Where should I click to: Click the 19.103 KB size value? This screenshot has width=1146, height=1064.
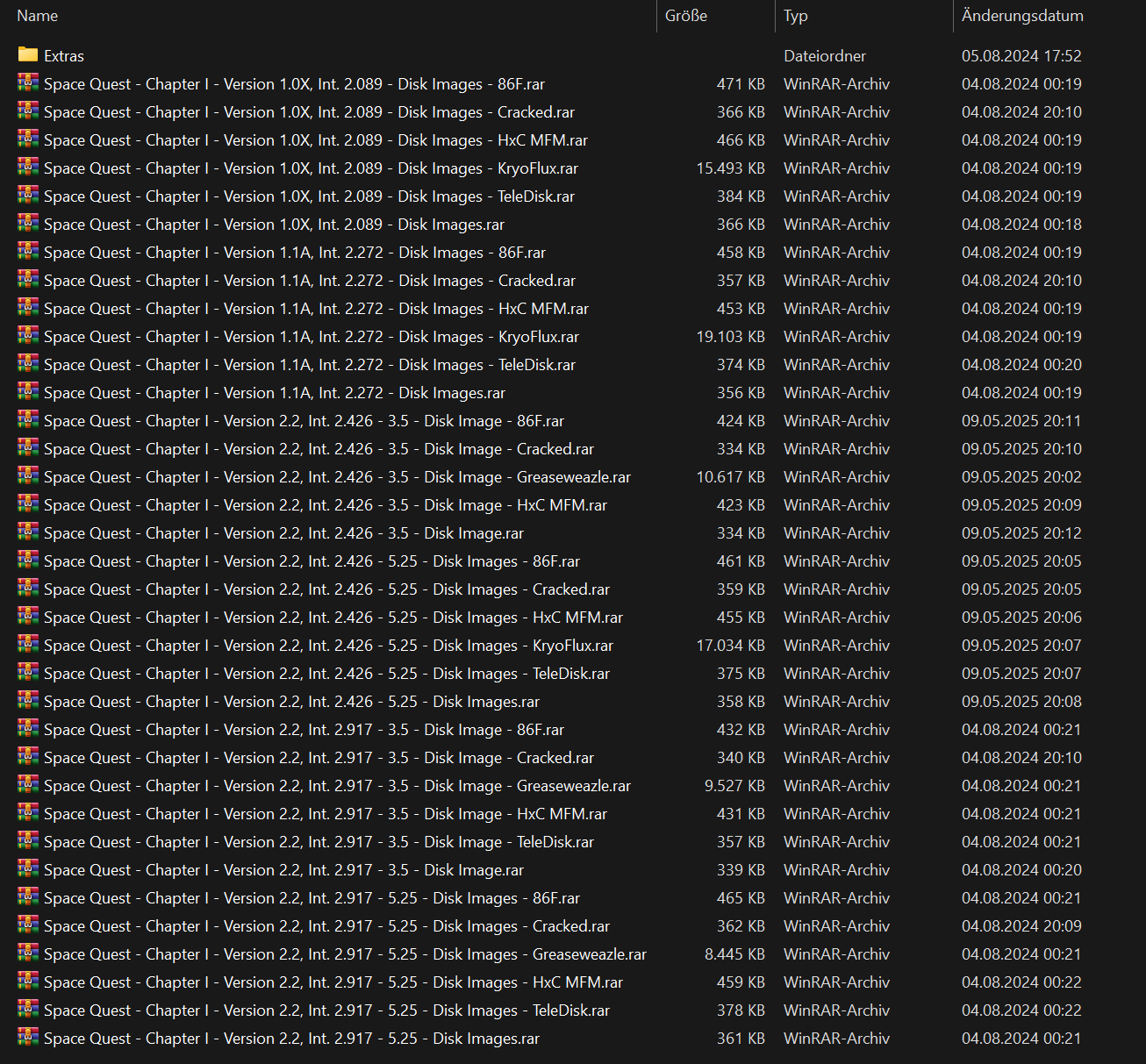(730, 337)
